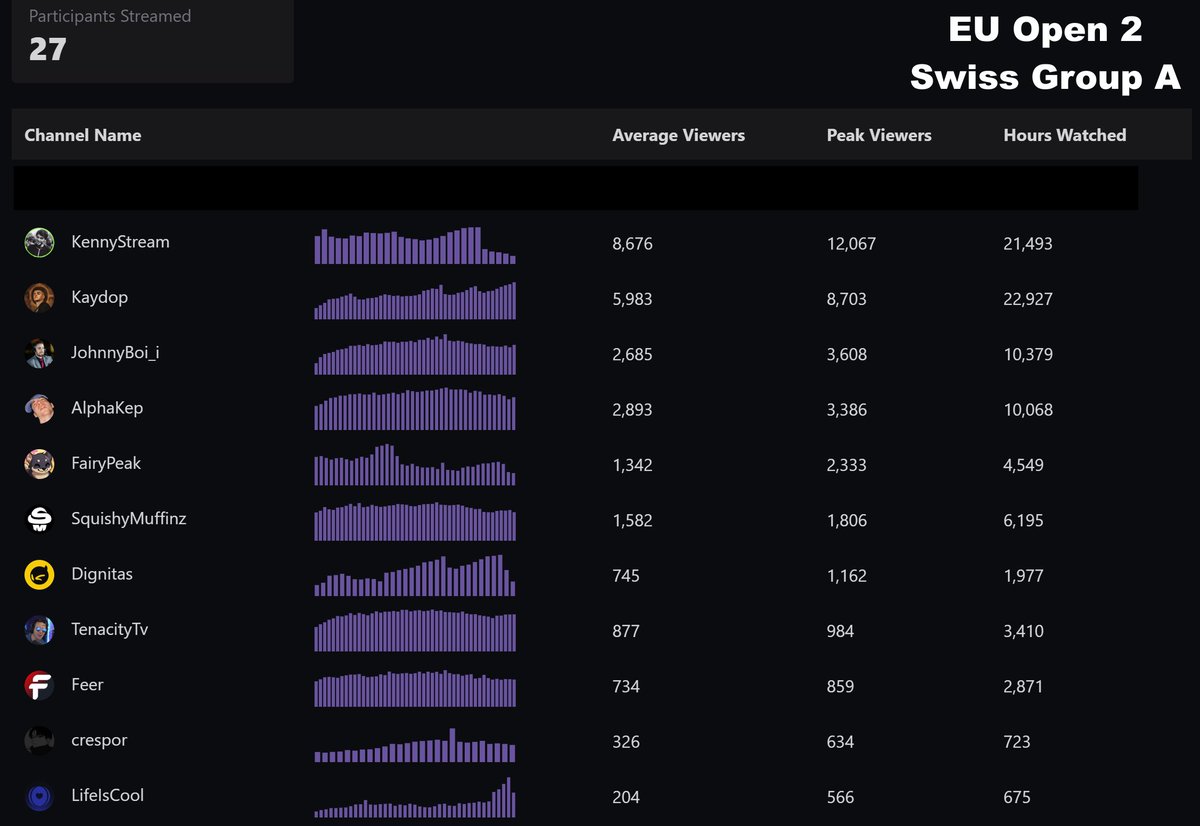Select JohnnyBoi_i's peak viewers 3,608
This screenshot has width=1200, height=826.
(x=847, y=354)
